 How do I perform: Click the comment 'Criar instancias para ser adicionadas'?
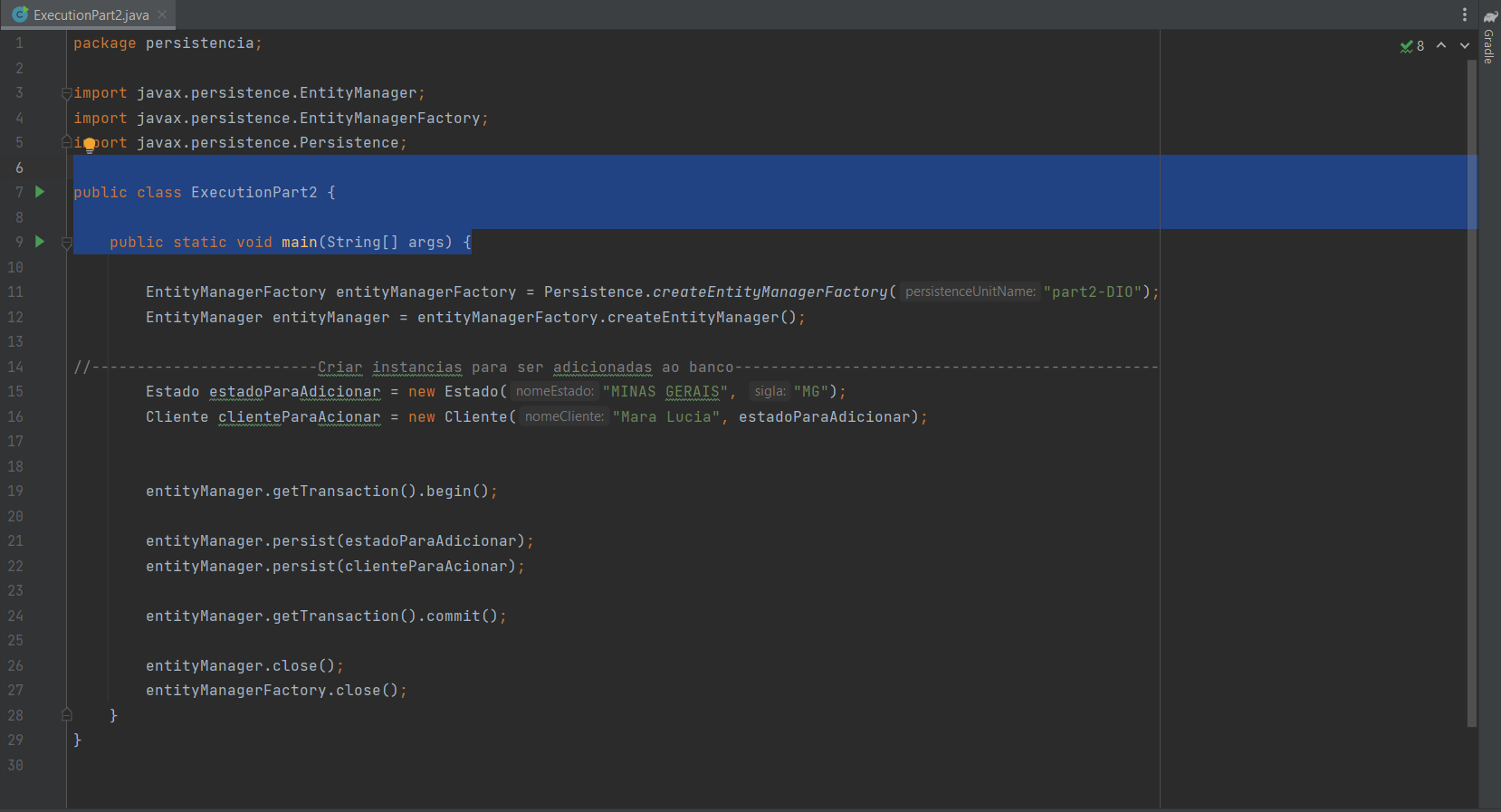tap(484, 367)
